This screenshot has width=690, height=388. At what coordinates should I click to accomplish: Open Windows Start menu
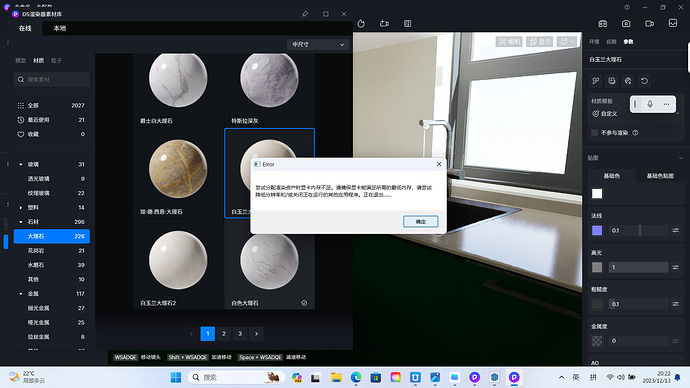pos(176,377)
